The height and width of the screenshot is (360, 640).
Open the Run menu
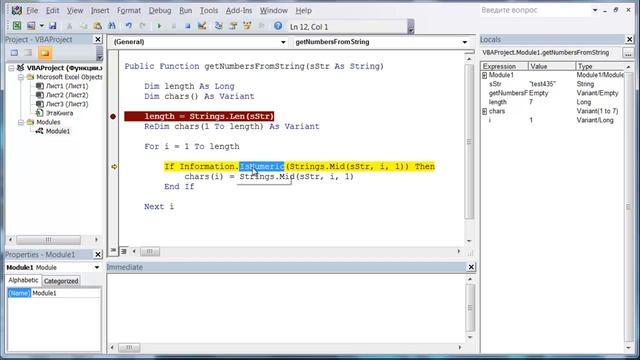(x=186, y=11)
